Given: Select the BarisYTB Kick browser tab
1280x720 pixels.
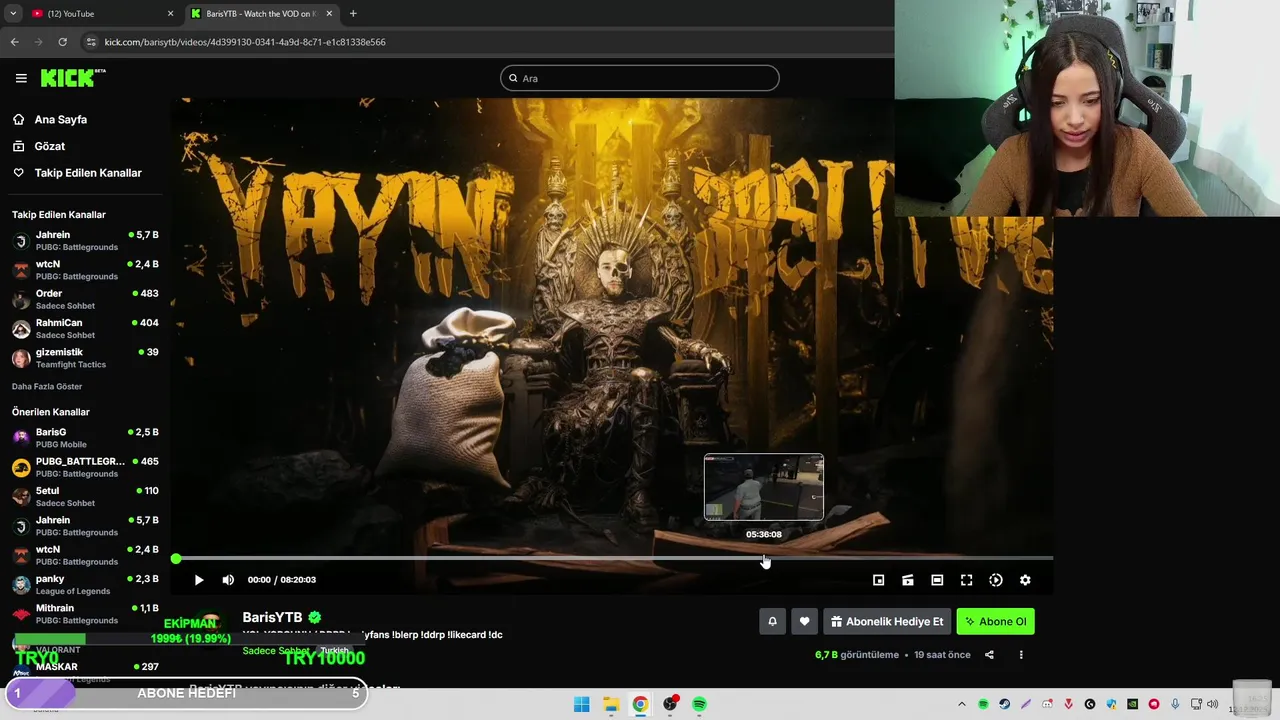Looking at the screenshot, I should pos(260,14).
